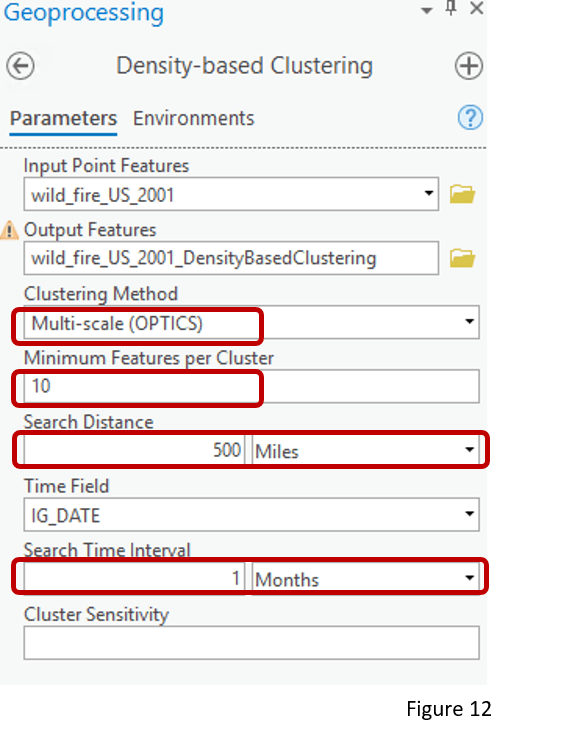Click the back arrow icon
The width and height of the screenshot is (581, 737).
point(20,66)
